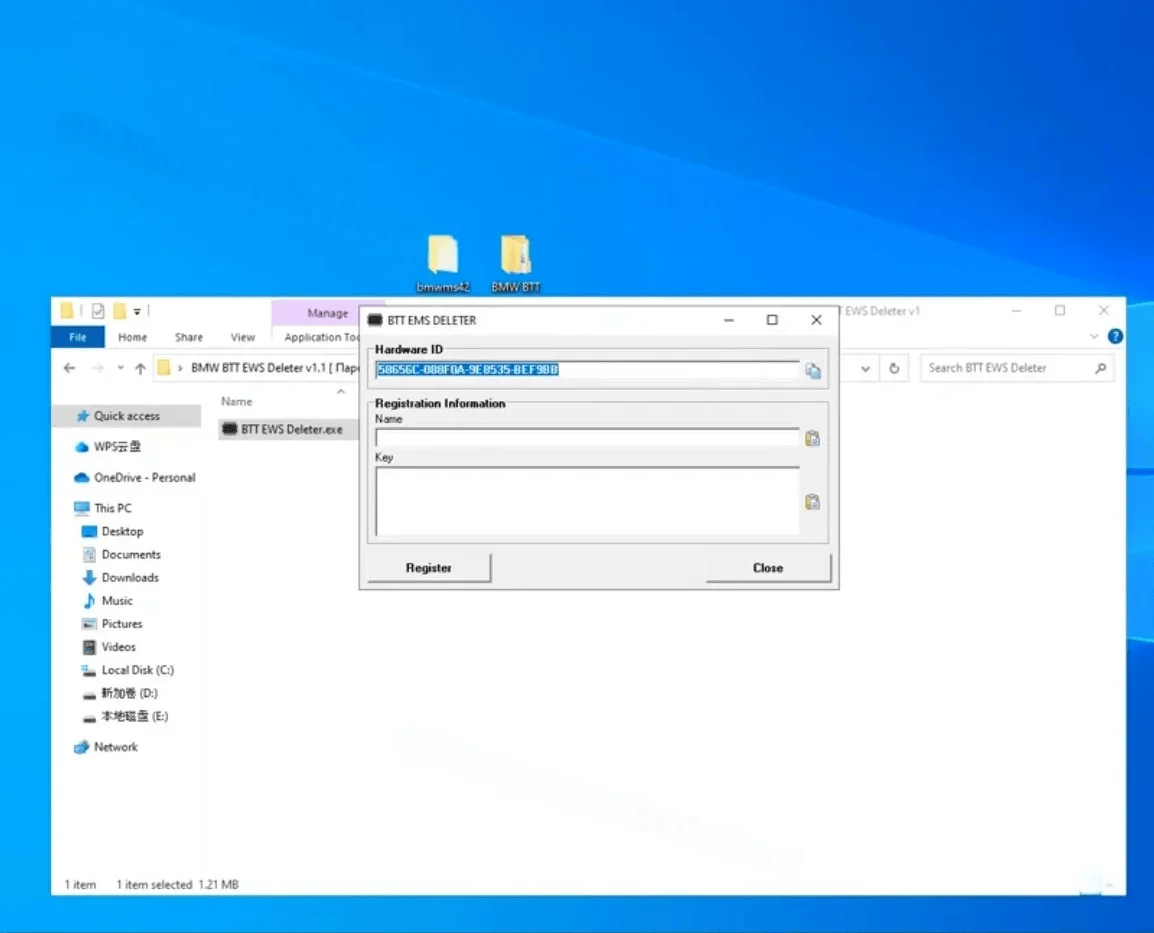Select BTT EWS Deleter.exe file
Viewport: 1154px width, 933px height.
[287, 429]
